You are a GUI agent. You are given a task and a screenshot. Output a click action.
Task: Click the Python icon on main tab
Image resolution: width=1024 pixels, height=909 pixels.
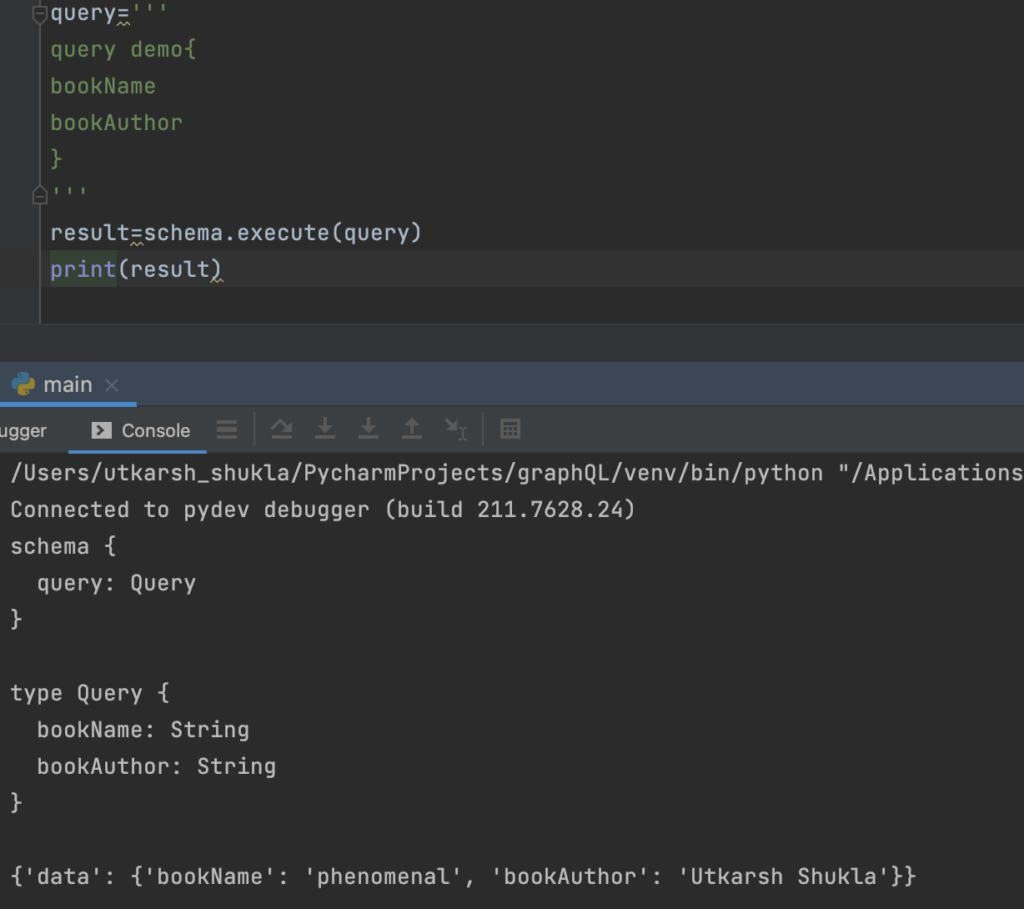24,384
